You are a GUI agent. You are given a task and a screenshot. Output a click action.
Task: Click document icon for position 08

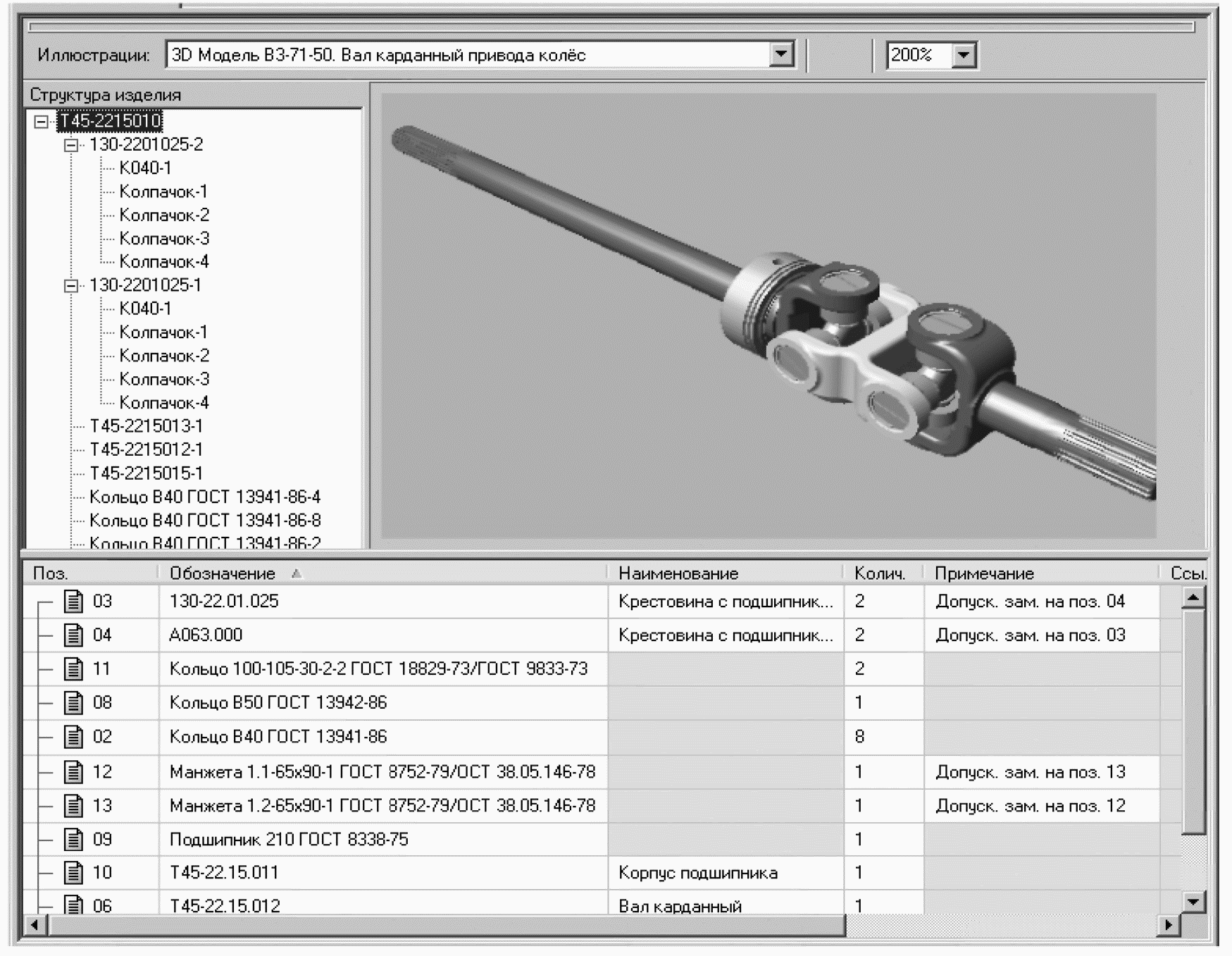[x=73, y=702]
